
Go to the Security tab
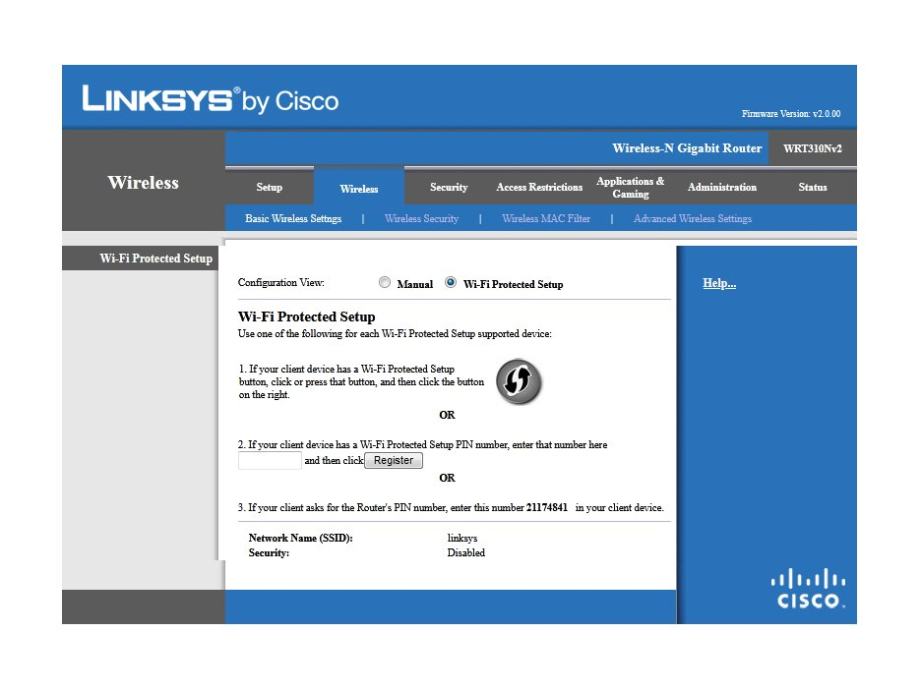tap(448, 187)
